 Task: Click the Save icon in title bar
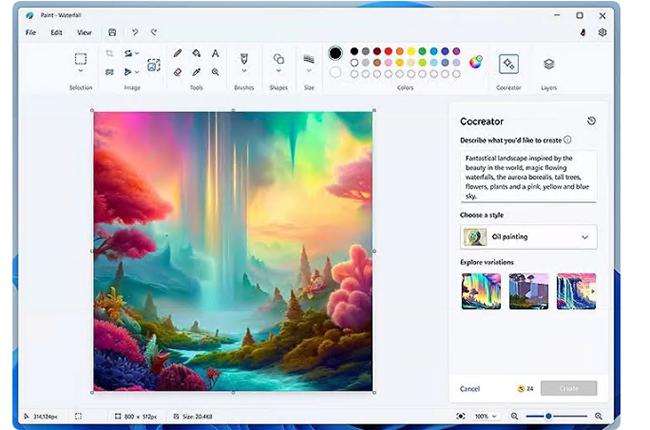tap(112, 32)
